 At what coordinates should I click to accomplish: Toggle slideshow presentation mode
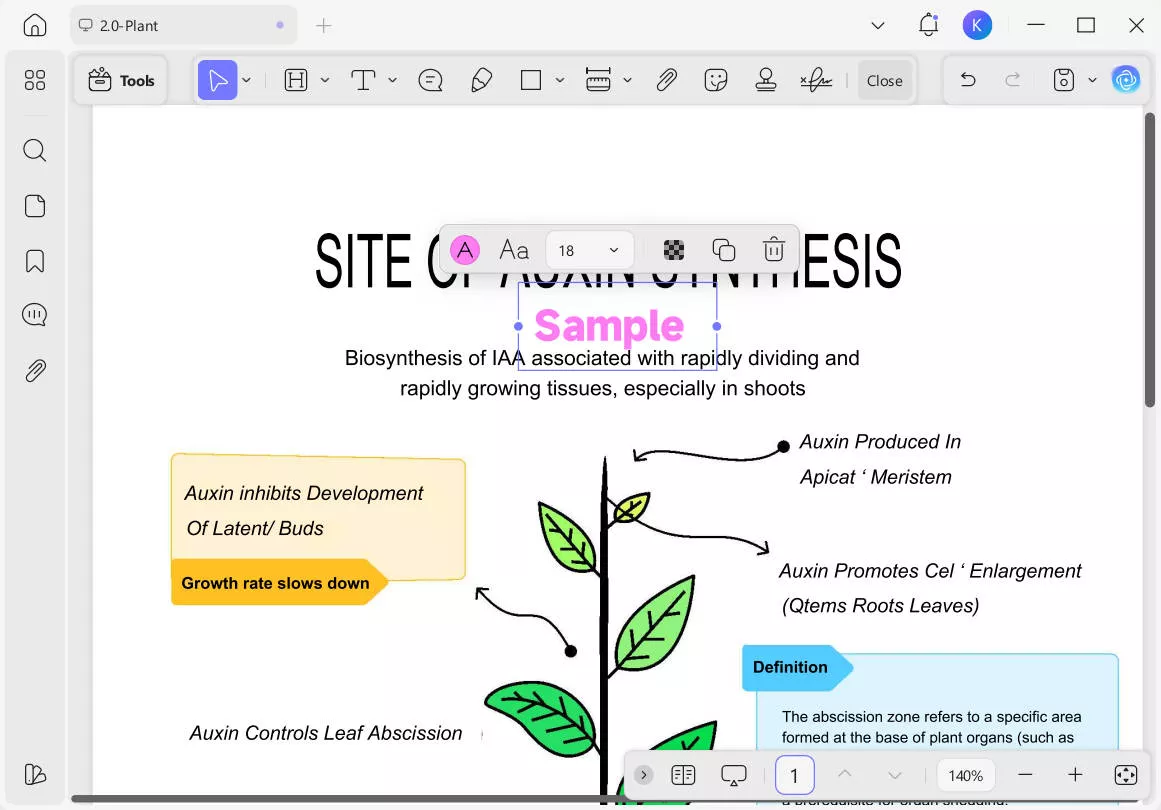tap(733, 775)
